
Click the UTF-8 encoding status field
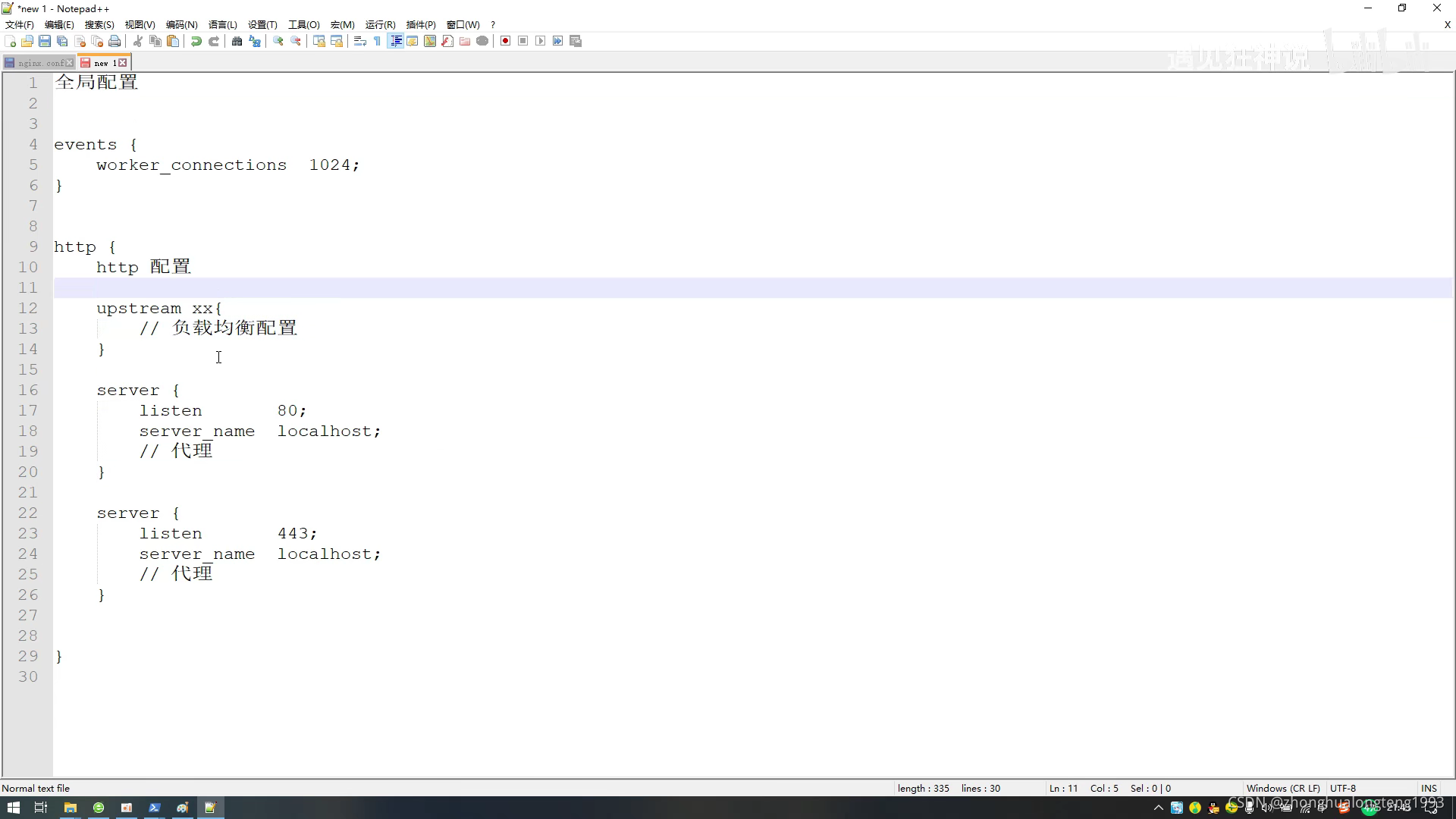(x=1342, y=788)
